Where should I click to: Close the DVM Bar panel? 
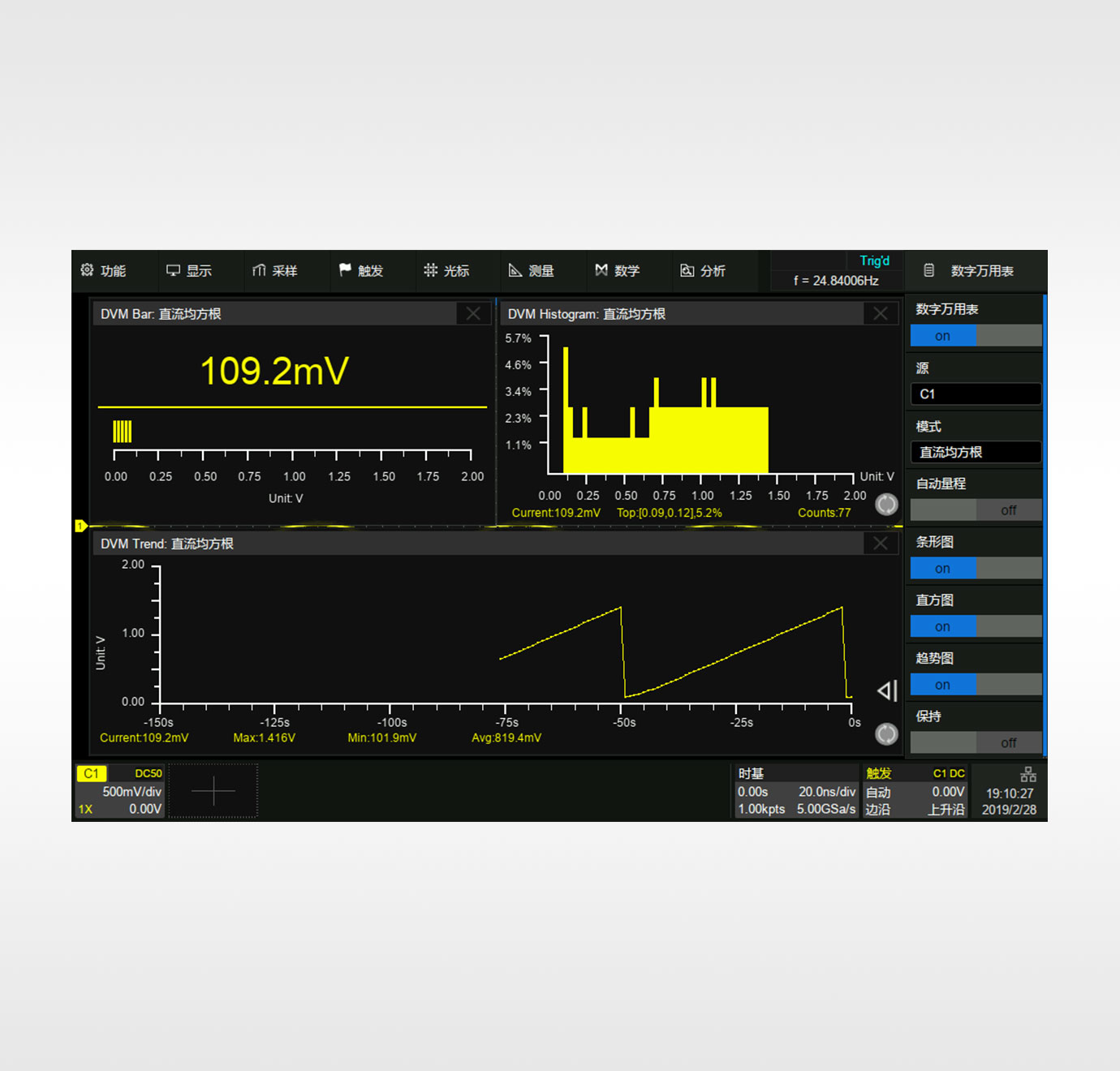pyautogui.click(x=473, y=314)
